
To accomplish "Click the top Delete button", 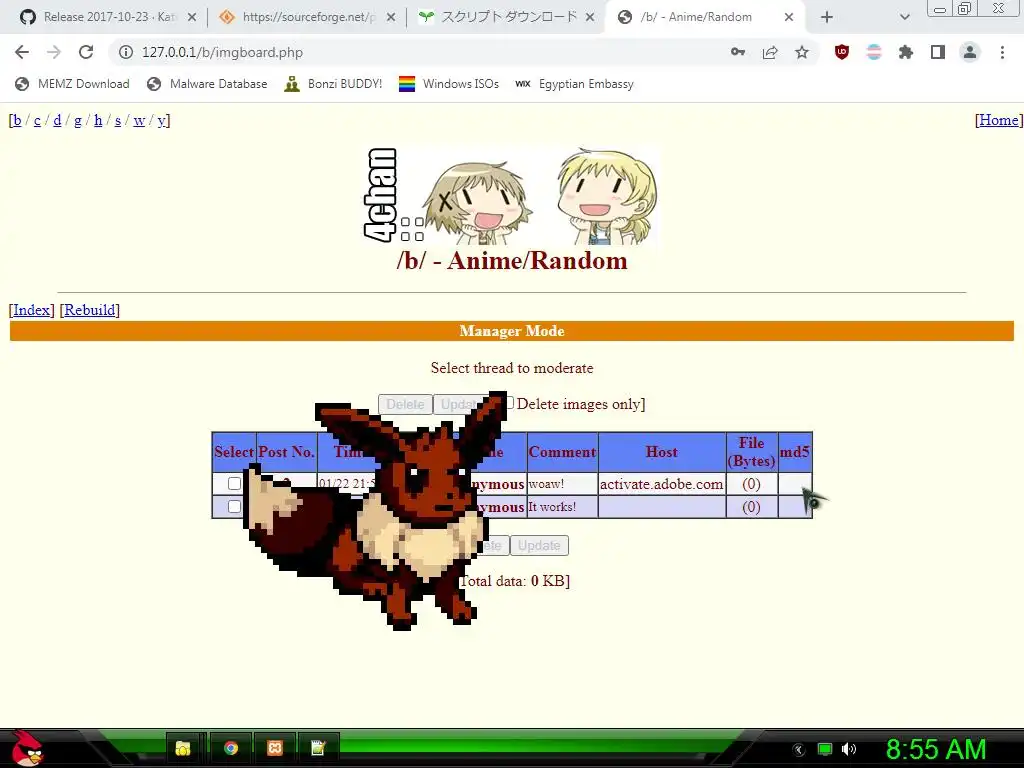I will 405,404.
